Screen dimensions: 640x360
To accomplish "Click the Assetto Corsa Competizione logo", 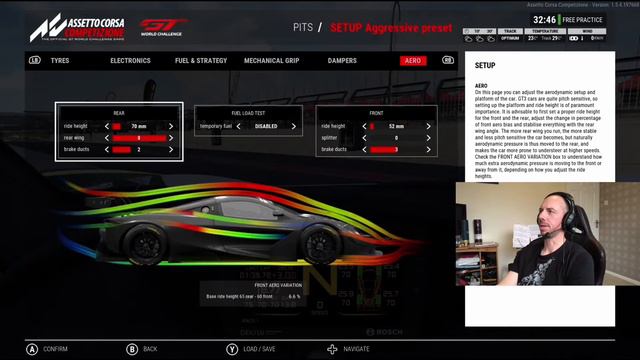I will (77, 27).
